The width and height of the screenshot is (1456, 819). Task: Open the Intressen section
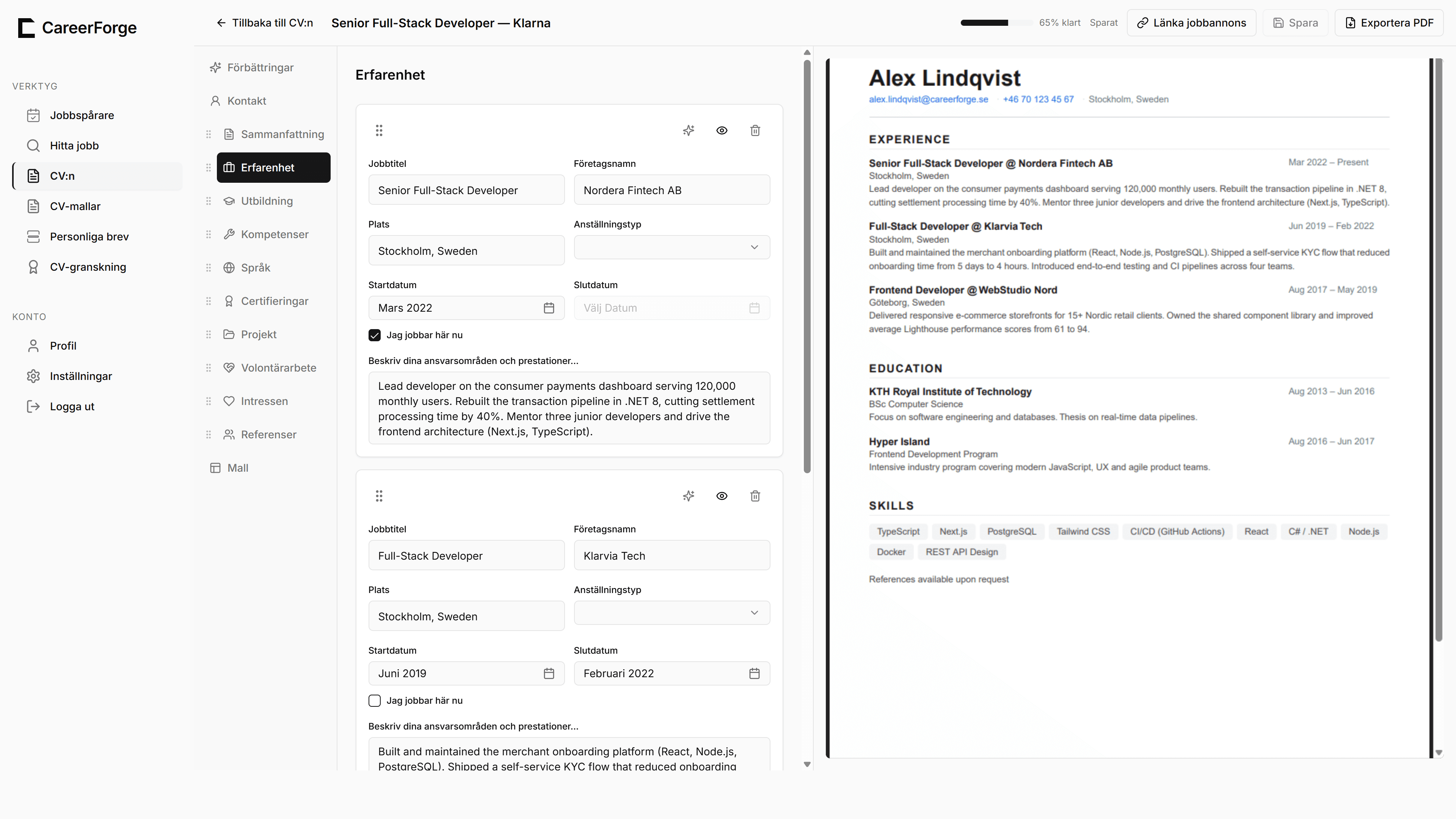coord(273,401)
